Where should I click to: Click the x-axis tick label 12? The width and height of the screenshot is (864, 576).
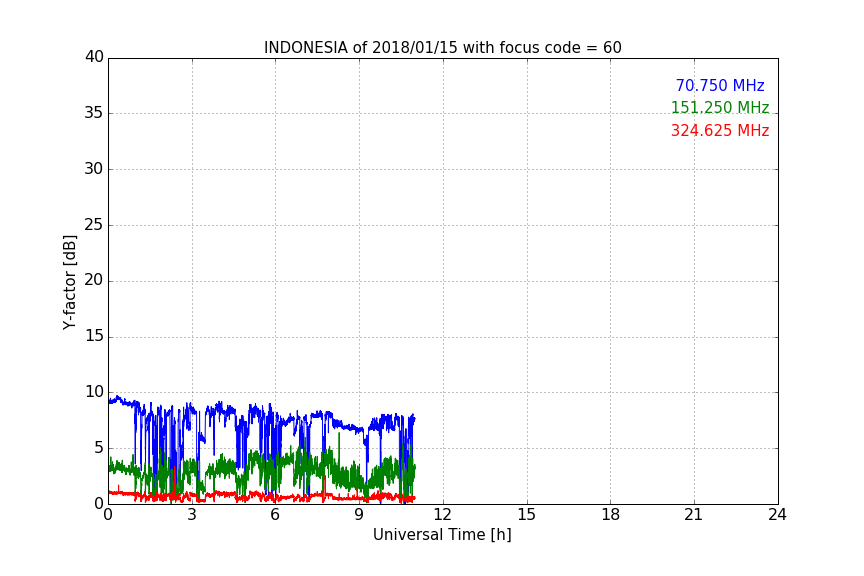coord(442,515)
